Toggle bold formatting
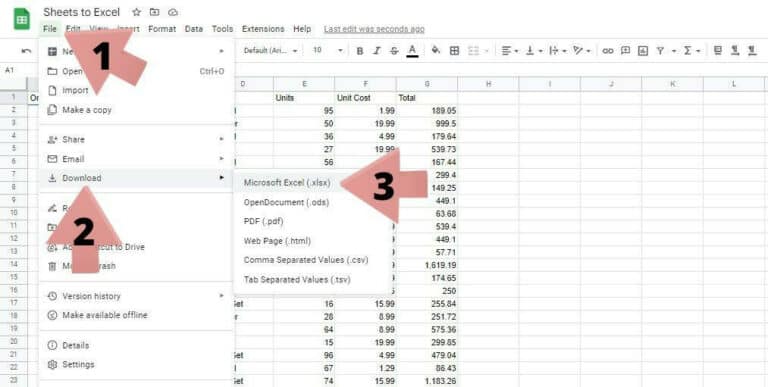 pyautogui.click(x=360, y=51)
